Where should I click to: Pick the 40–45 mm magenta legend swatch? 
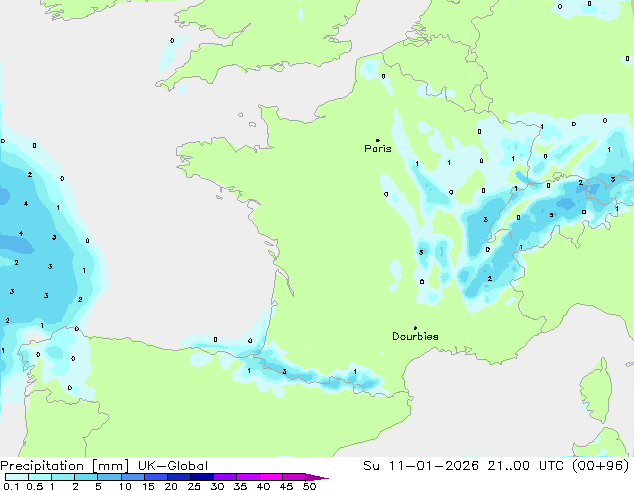[x=271, y=477]
